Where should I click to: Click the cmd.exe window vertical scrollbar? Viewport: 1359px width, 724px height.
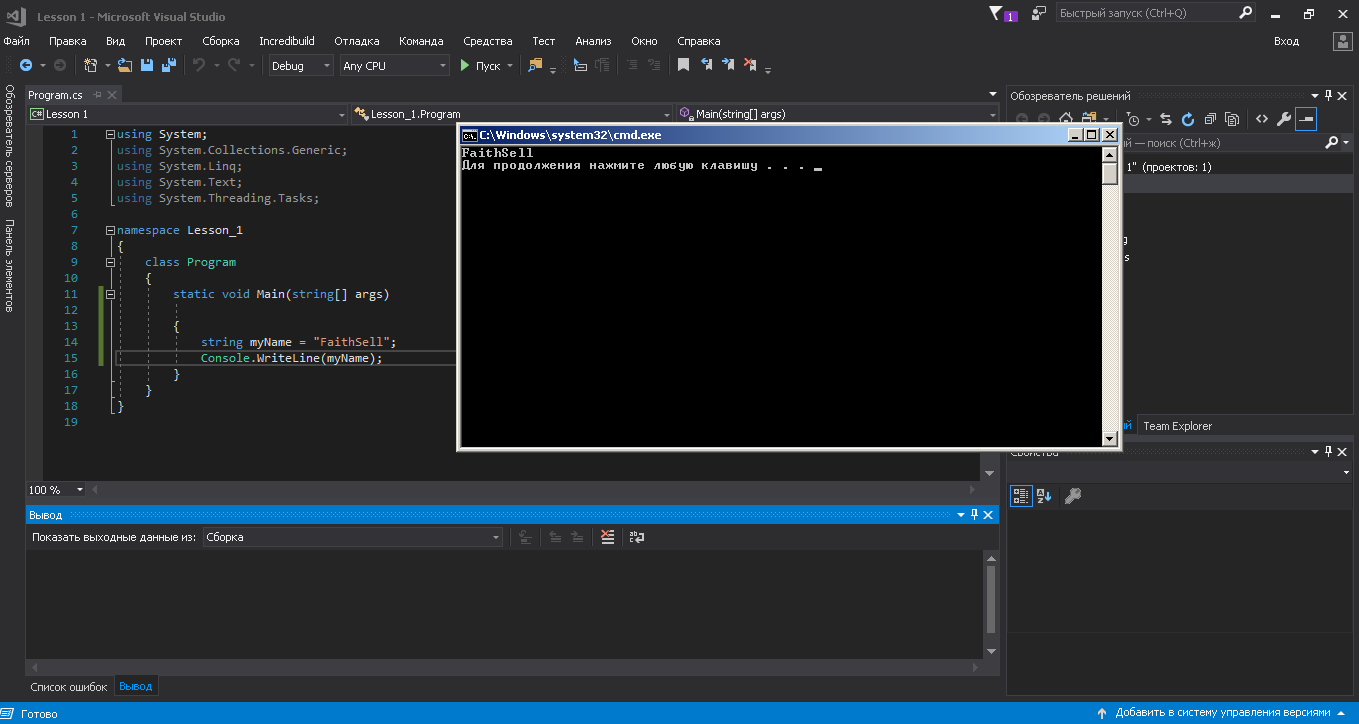coord(1109,300)
